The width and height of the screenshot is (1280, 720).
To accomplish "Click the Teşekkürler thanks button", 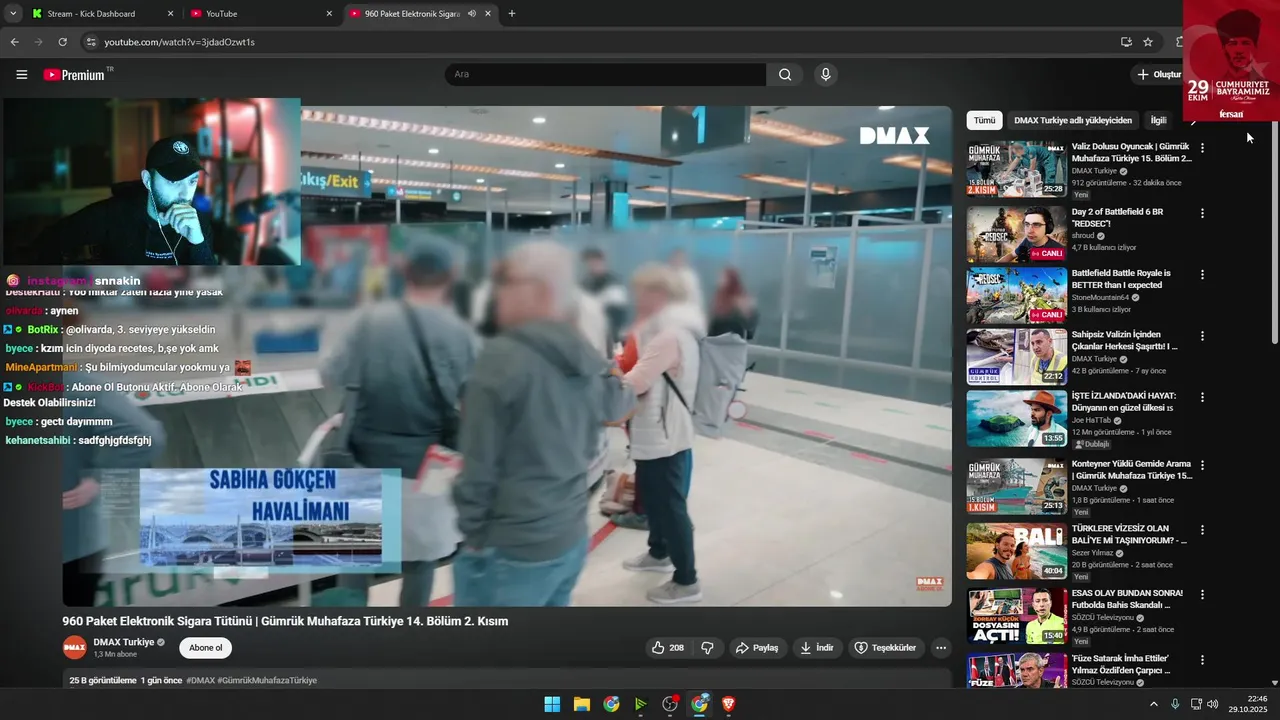I will click(x=885, y=648).
